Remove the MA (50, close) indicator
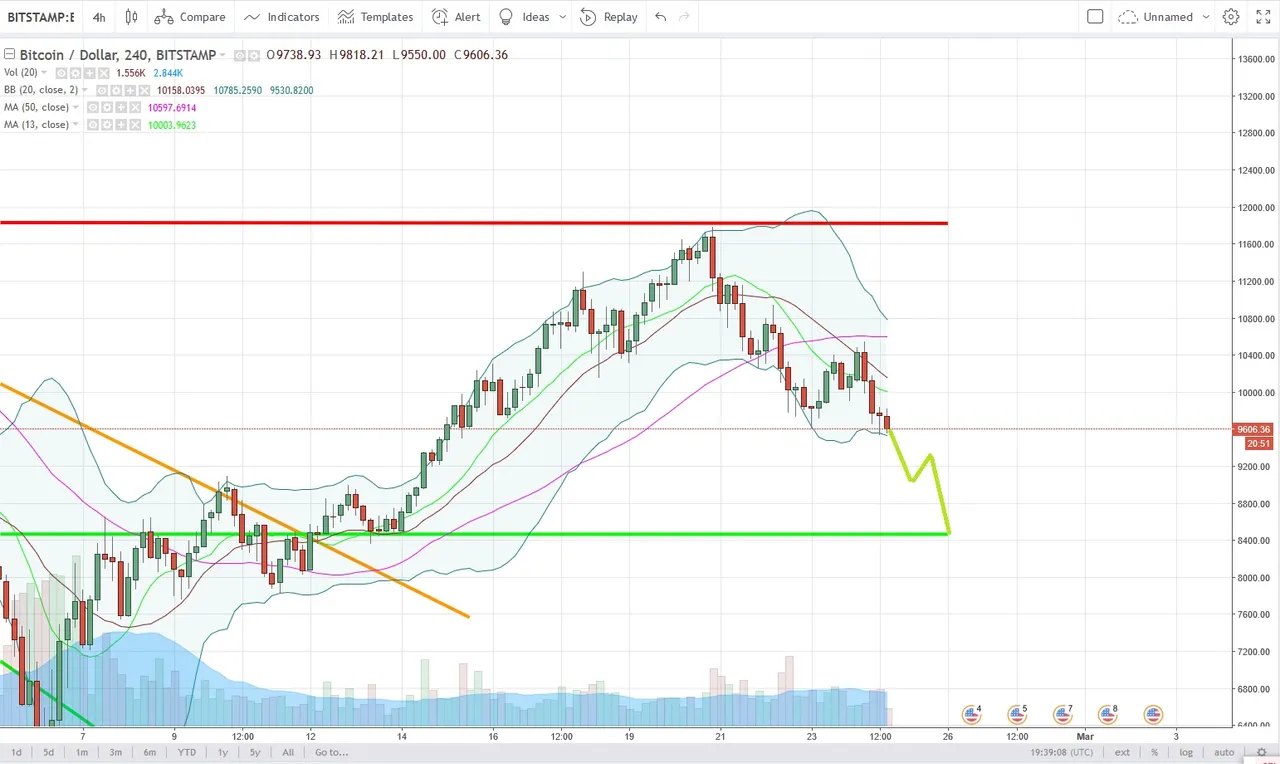 click(135, 108)
